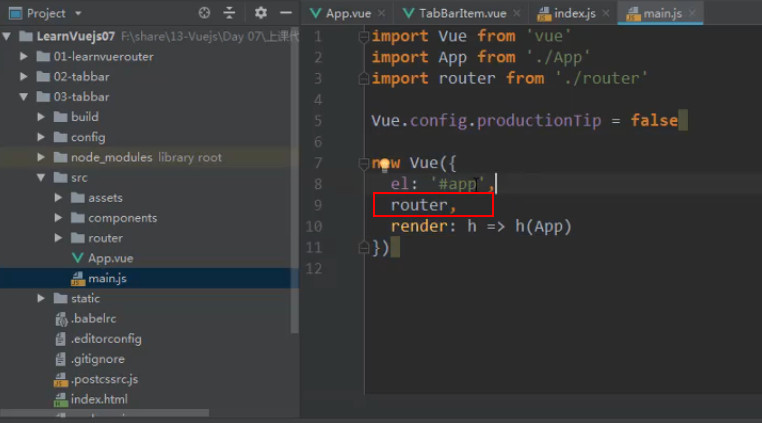
Task: Expand the assets folder
Action: click(x=58, y=197)
